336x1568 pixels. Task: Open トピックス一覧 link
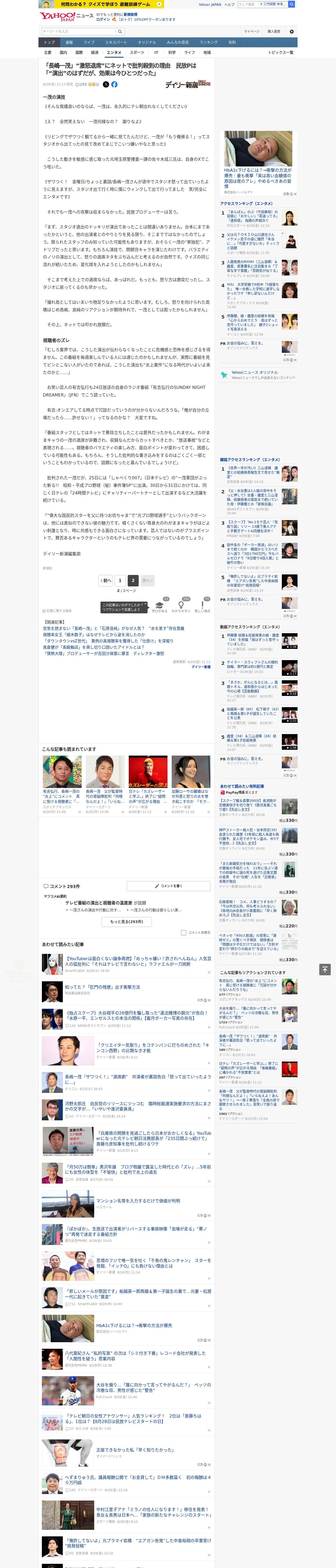(x=281, y=52)
